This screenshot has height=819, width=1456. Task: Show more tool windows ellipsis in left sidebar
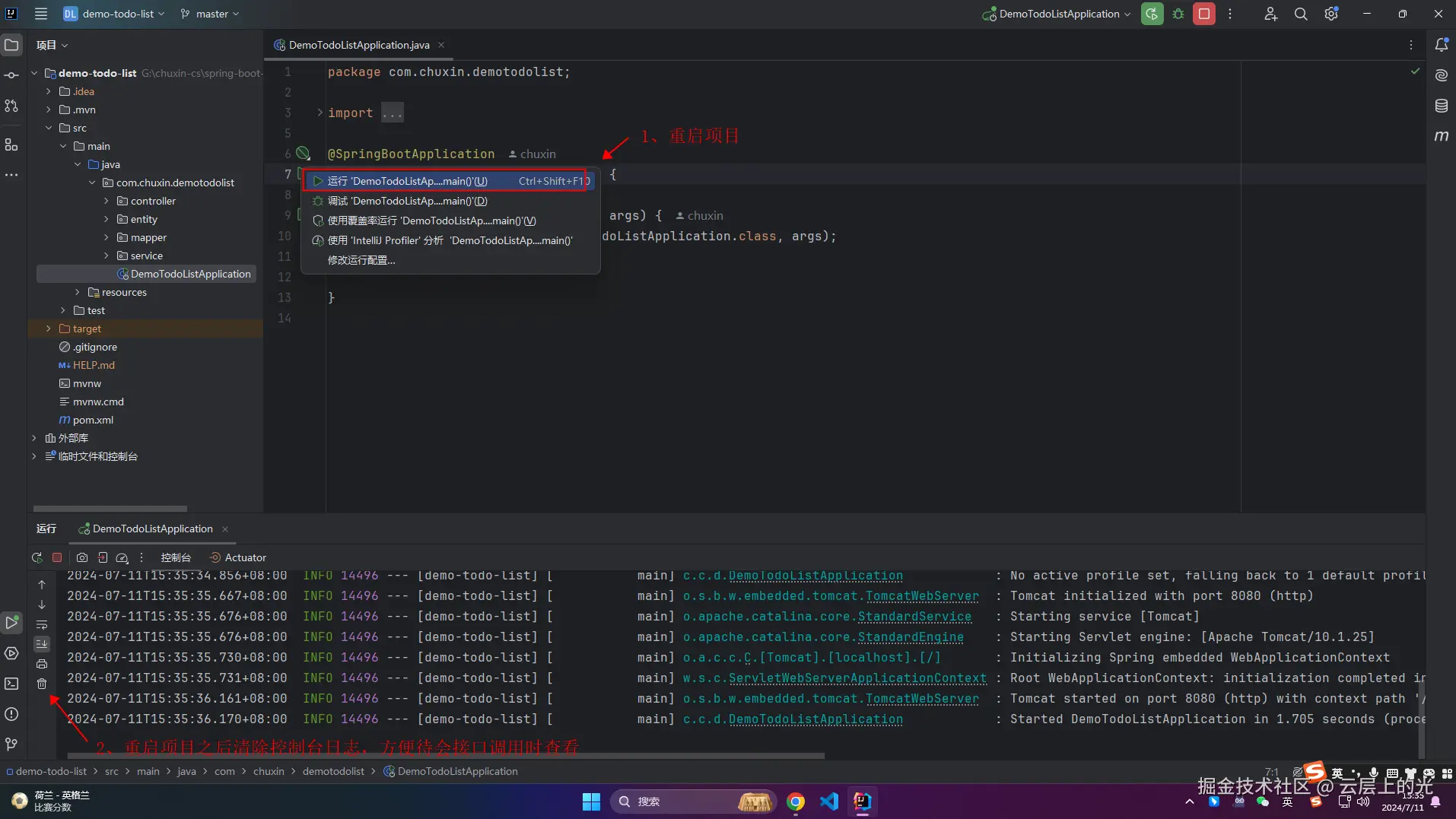pyautogui.click(x=11, y=175)
